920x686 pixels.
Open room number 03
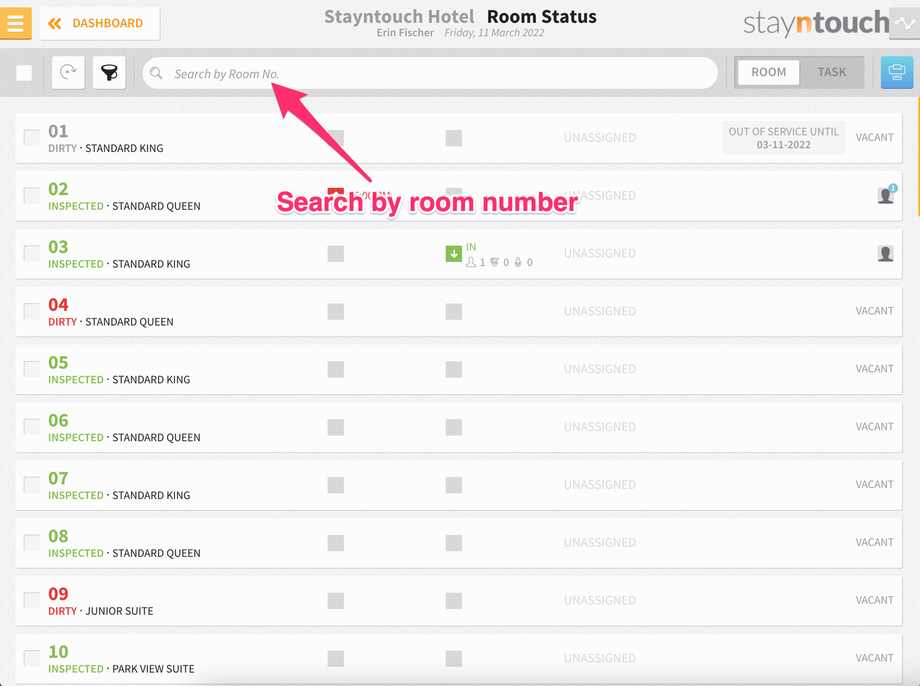(58, 246)
